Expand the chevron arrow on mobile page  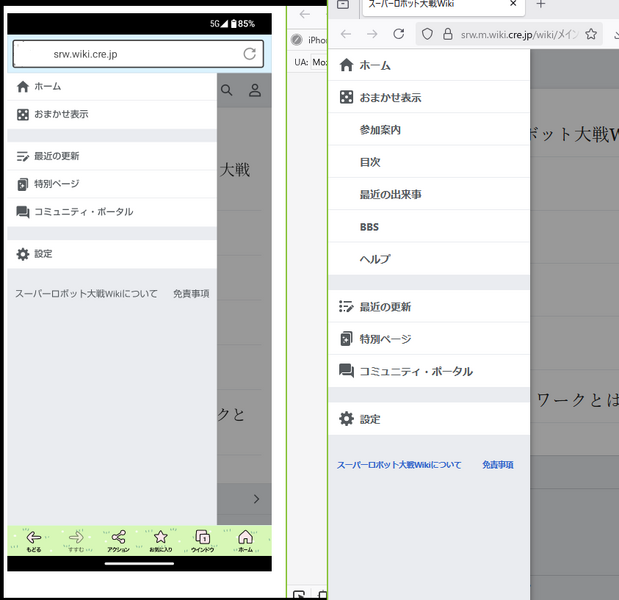coord(256,498)
